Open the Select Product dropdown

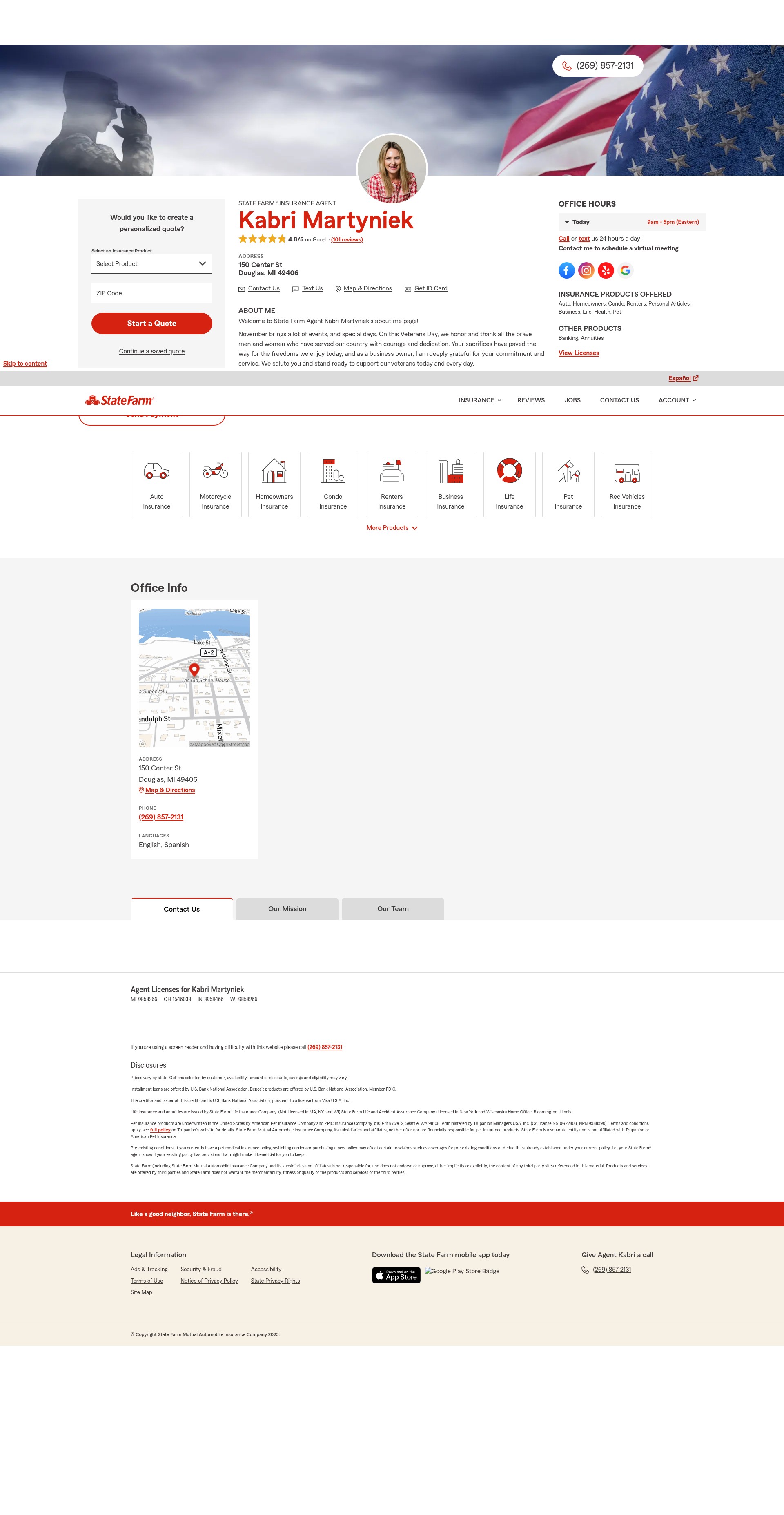click(x=152, y=263)
